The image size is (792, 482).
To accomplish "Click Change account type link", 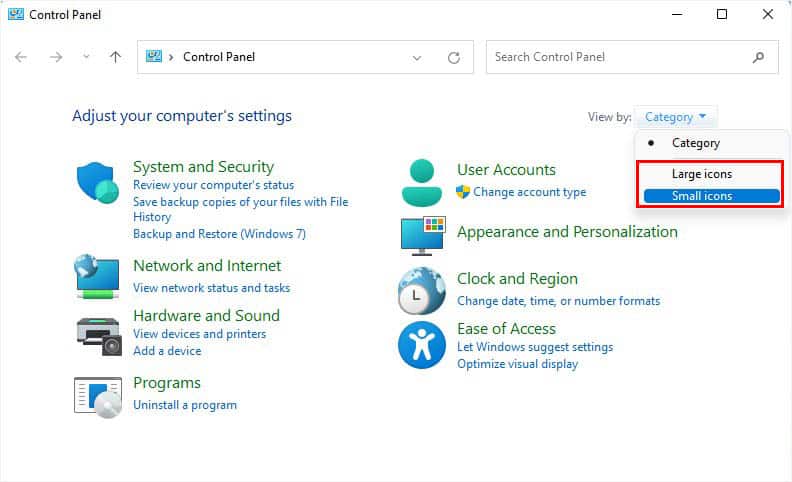I will 529,192.
